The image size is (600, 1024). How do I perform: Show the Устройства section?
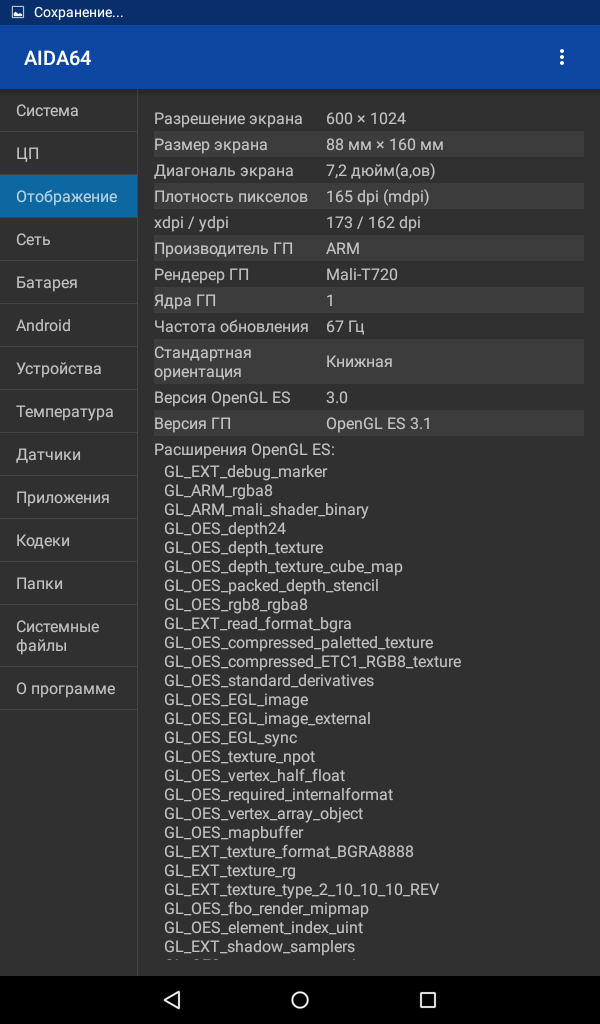69,368
